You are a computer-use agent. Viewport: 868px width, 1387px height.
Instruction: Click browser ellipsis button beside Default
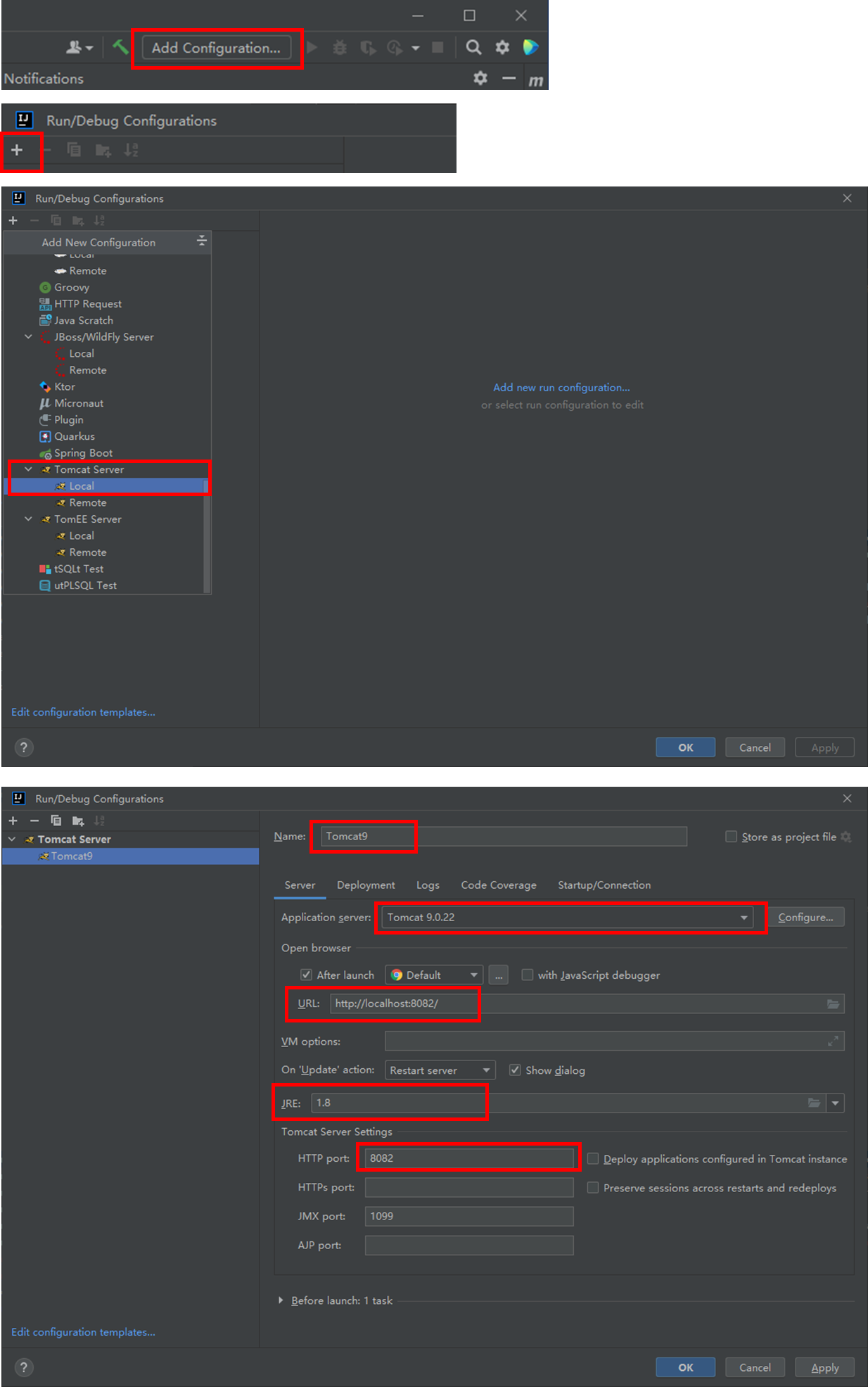pyautogui.click(x=498, y=975)
